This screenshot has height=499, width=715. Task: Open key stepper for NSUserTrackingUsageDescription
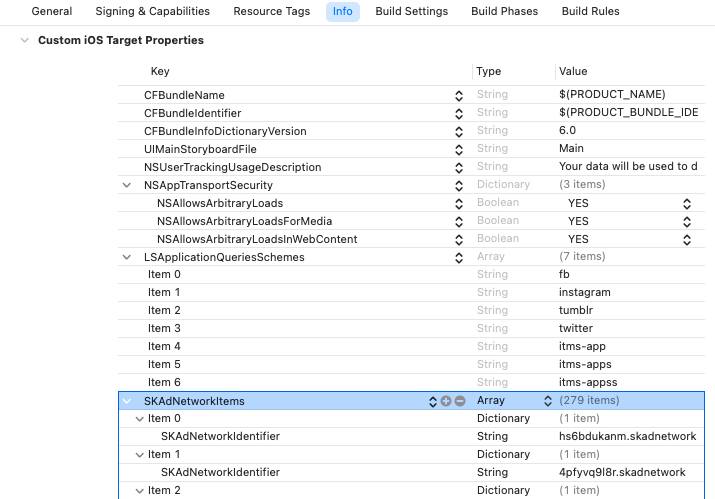[x=459, y=167]
